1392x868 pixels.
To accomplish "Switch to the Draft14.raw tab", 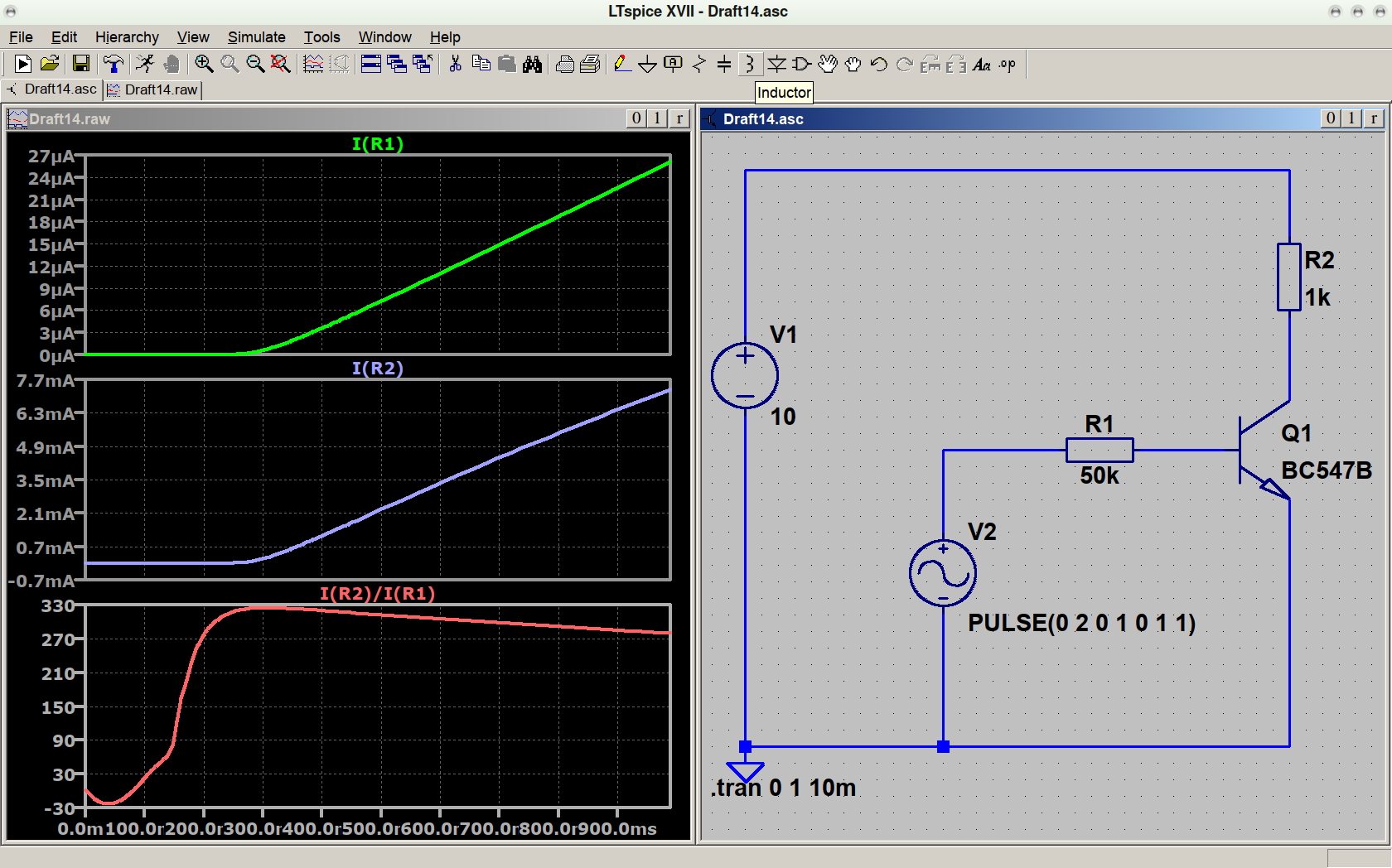I will coord(152,89).
